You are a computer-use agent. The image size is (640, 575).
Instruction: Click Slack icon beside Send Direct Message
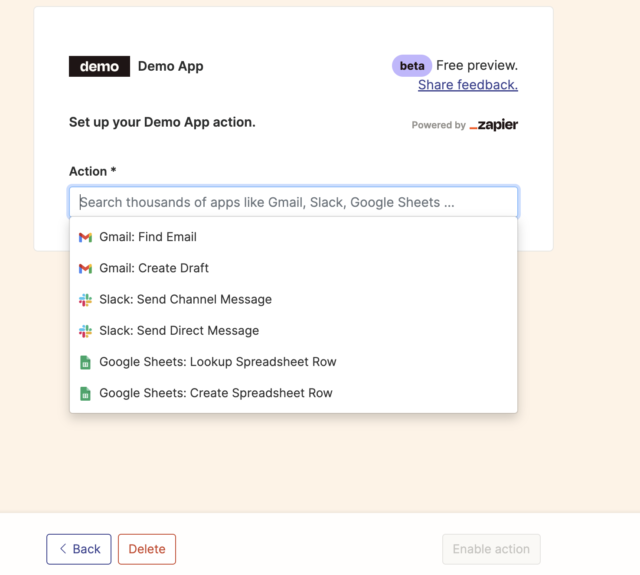coord(85,331)
